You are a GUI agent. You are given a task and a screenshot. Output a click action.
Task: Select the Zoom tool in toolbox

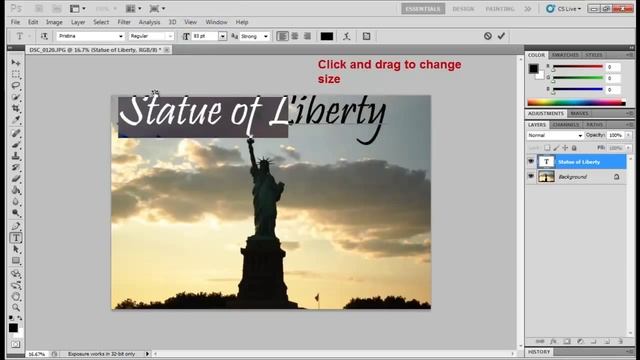coord(16,307)
